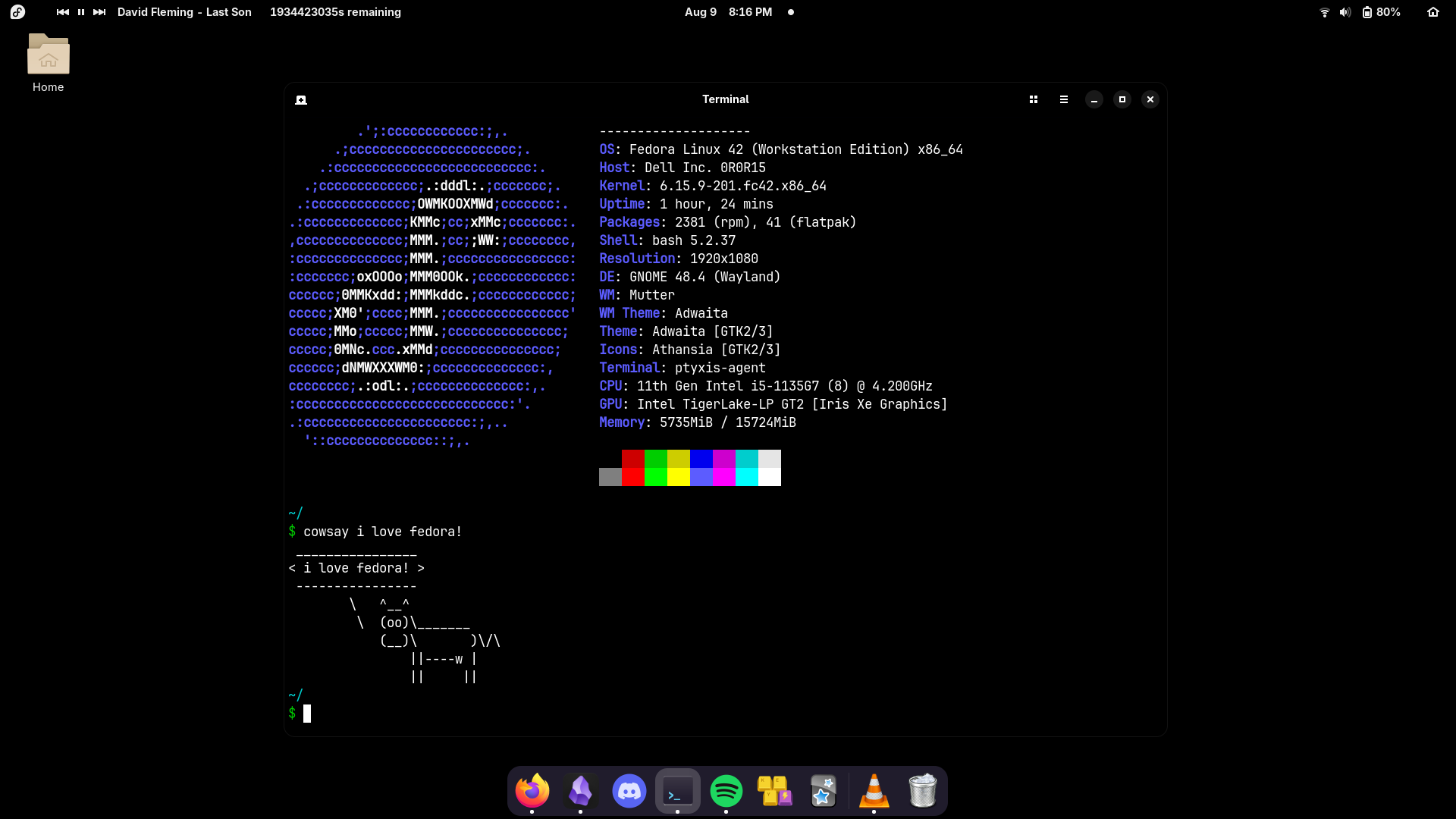The image size is (1456, 819).
Task: Click the CPU: 11th Gen Intel line
Action: [766, 386]
